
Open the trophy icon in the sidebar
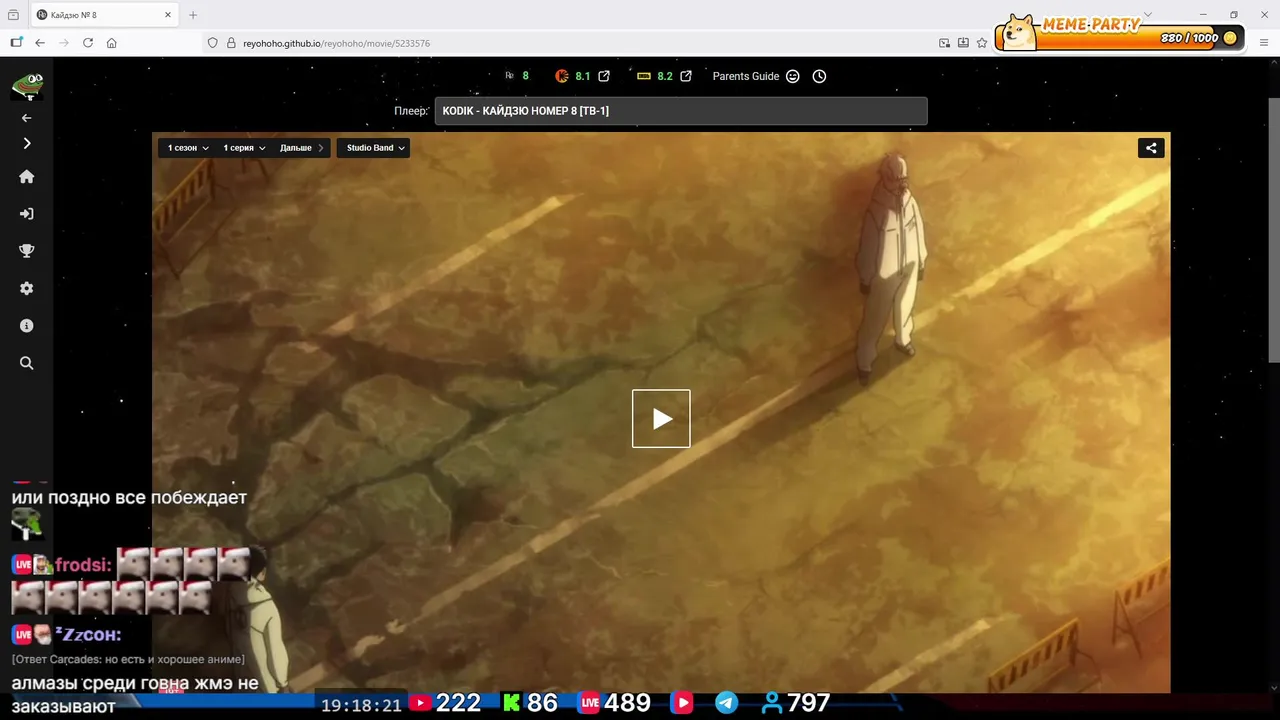27,251
